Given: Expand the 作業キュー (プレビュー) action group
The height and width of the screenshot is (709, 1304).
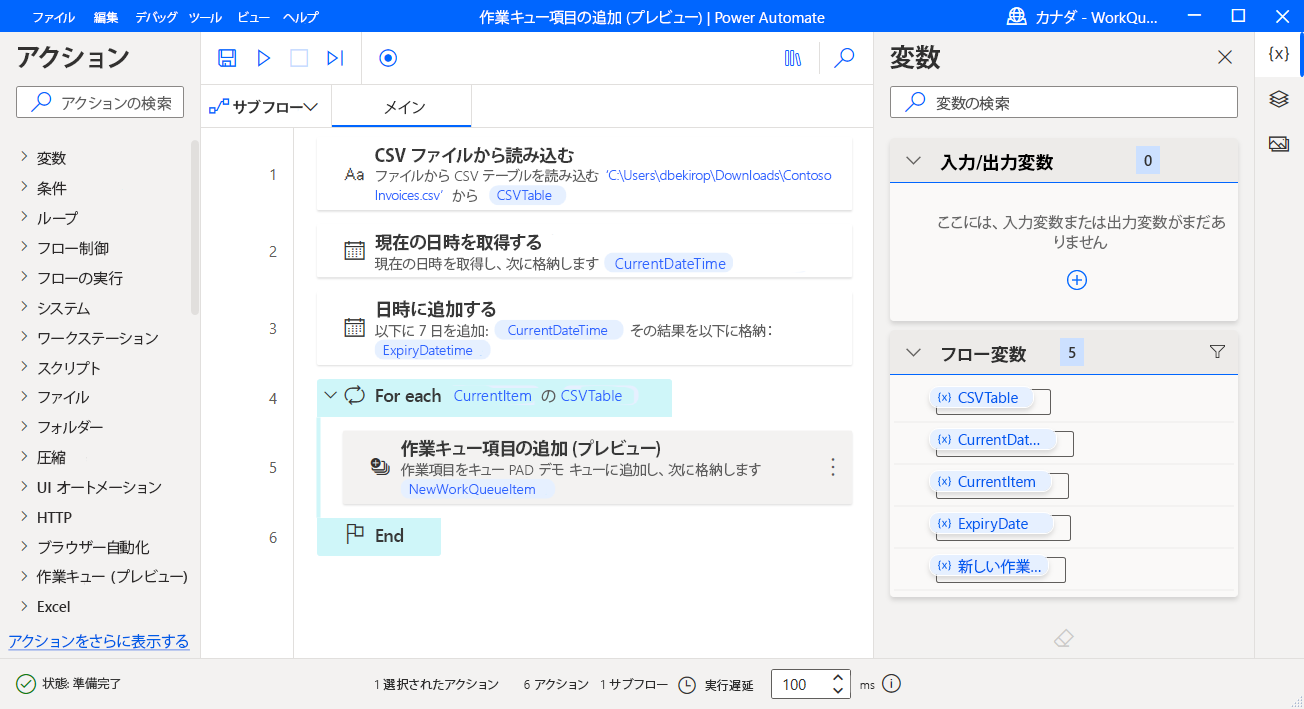Looking at the screenshot, I should point(24,576).
